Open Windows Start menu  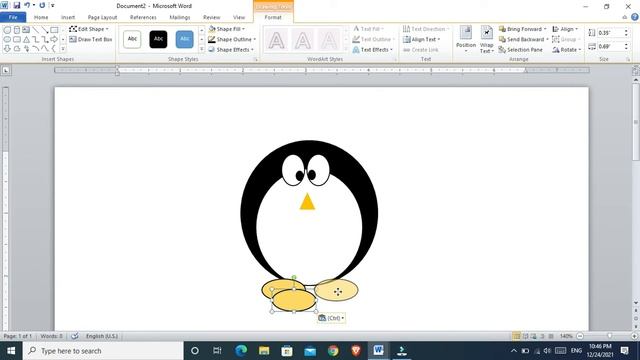(11, 351)
